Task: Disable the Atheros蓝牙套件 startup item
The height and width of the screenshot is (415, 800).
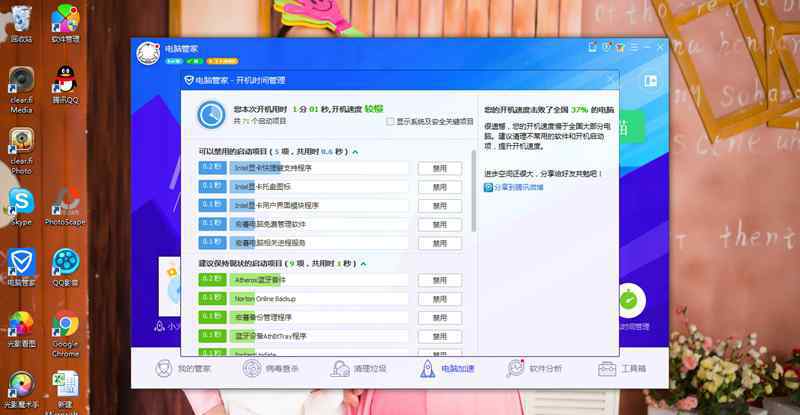Action: pos(440,280)
